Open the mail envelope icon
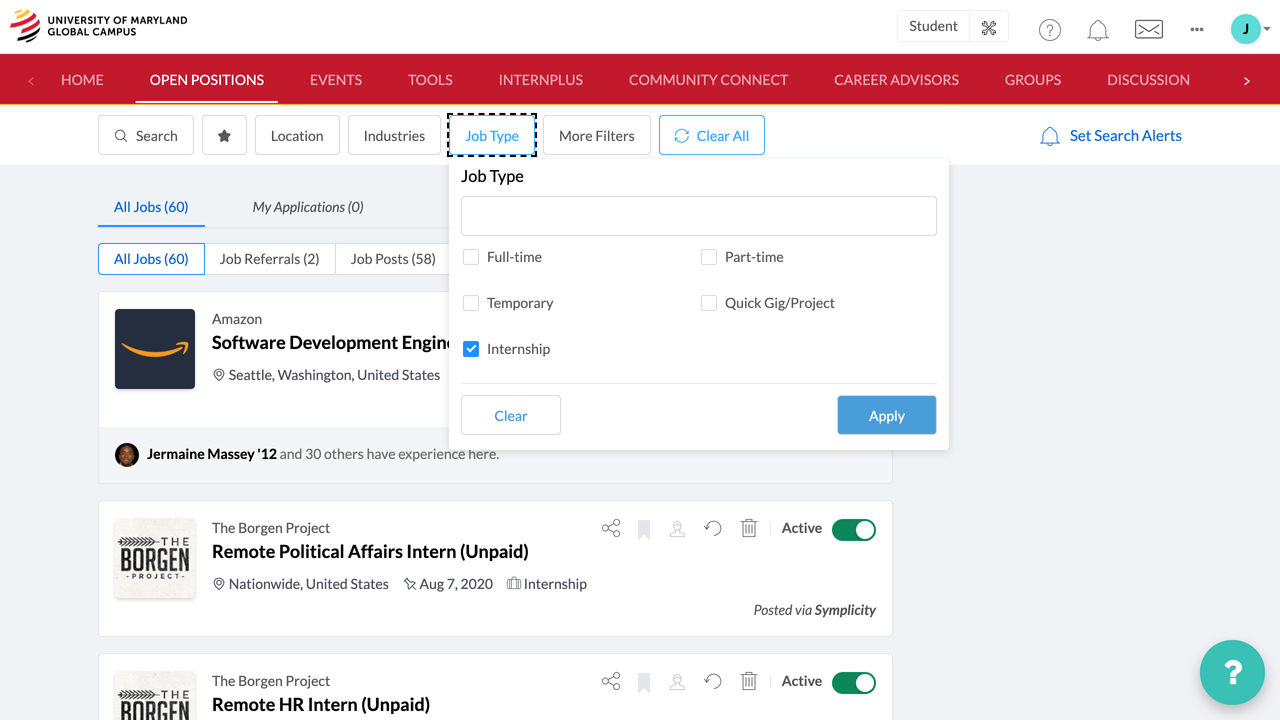The height and width of the screenshot is (720, 1280). click(x=1148, y=29)
